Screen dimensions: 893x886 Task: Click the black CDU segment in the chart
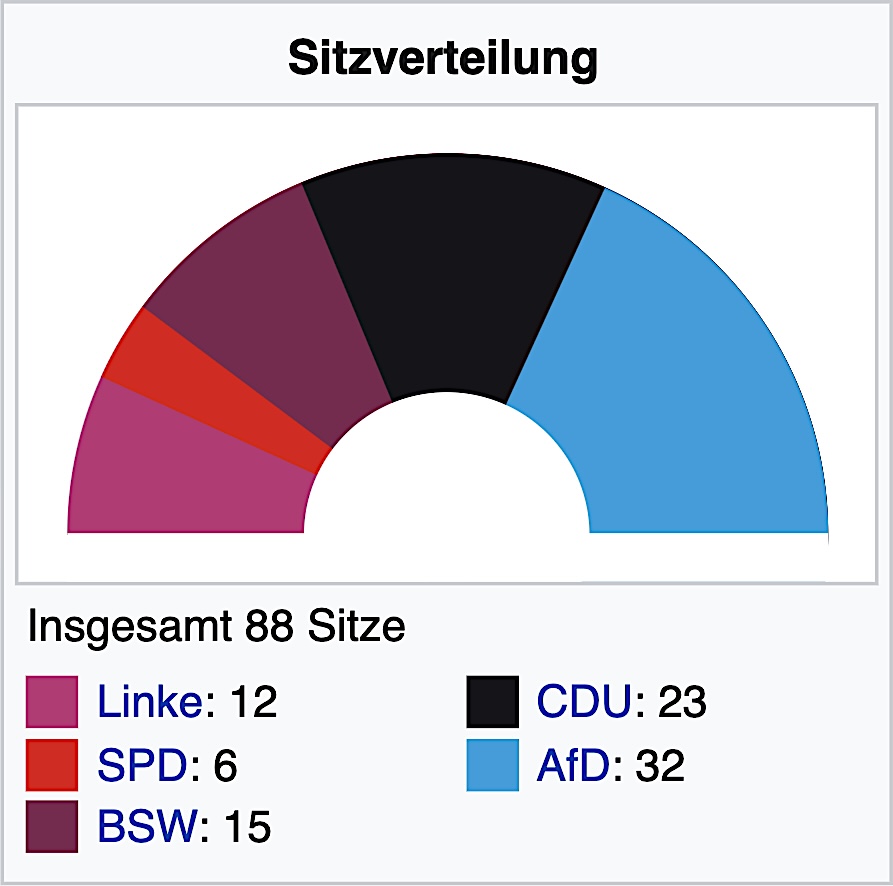pos(452,280)
